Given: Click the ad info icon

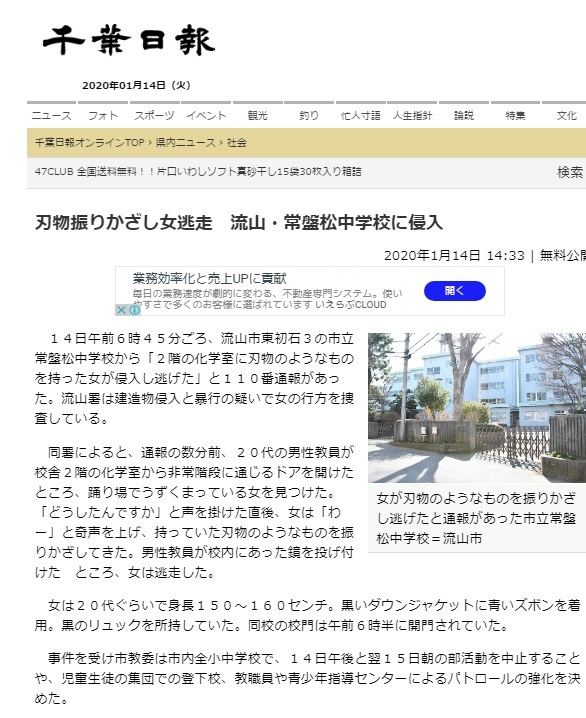Looking at the screenshot, I should point(135,310).
